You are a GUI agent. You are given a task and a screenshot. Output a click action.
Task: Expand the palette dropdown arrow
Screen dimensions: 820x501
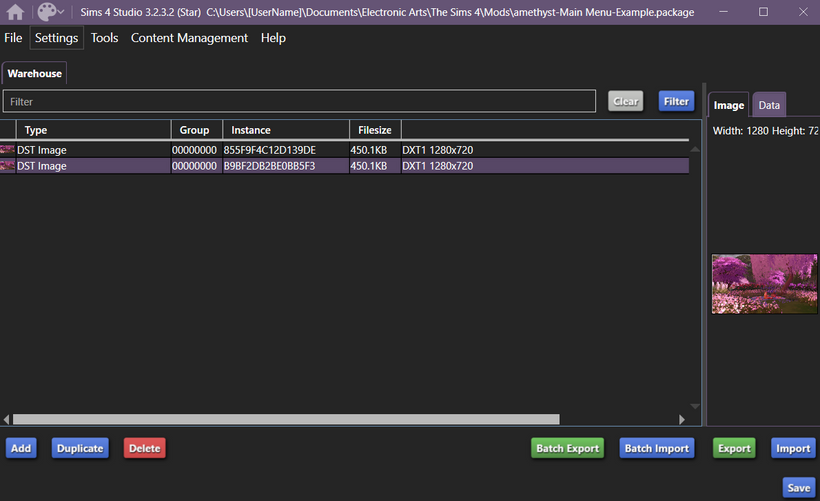62,13
